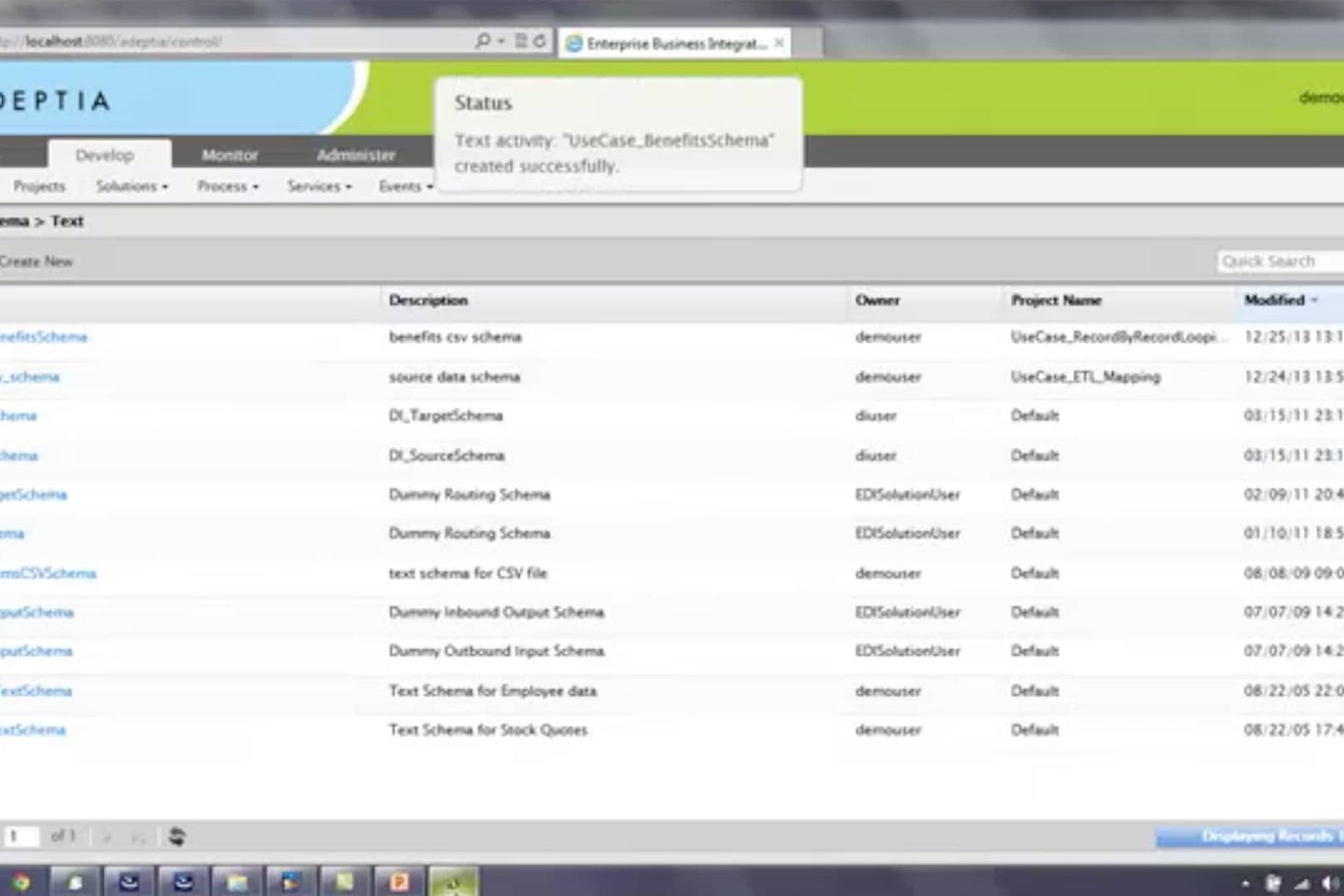
Task: Open address bar search dropdown arrow
Action: pyautogui.click(x=501, y=41)
